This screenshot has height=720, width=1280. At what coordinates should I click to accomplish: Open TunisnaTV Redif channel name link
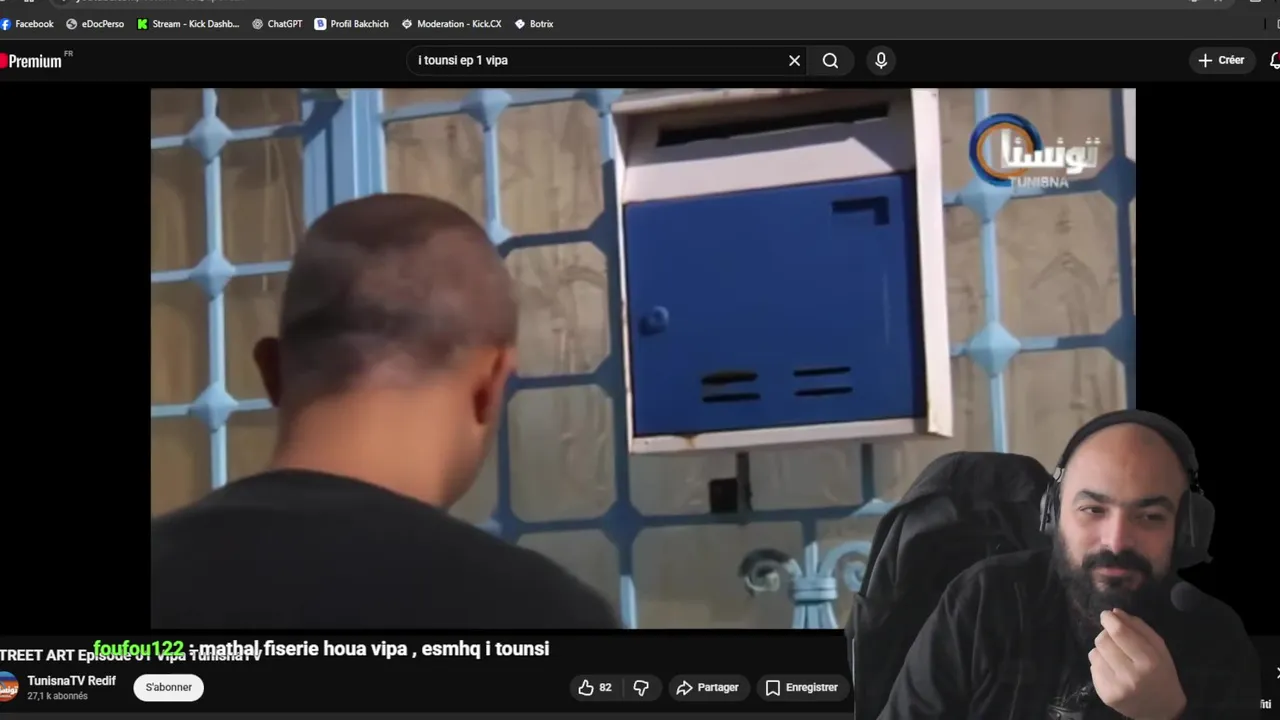[72, 681]
